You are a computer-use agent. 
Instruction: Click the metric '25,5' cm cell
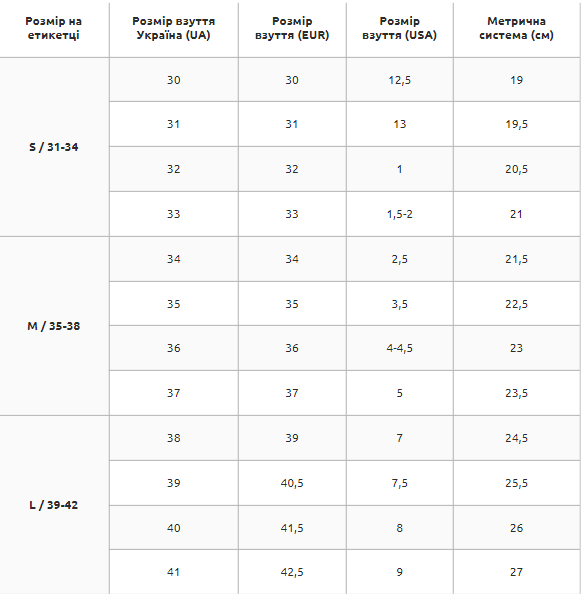coord(517,483)
